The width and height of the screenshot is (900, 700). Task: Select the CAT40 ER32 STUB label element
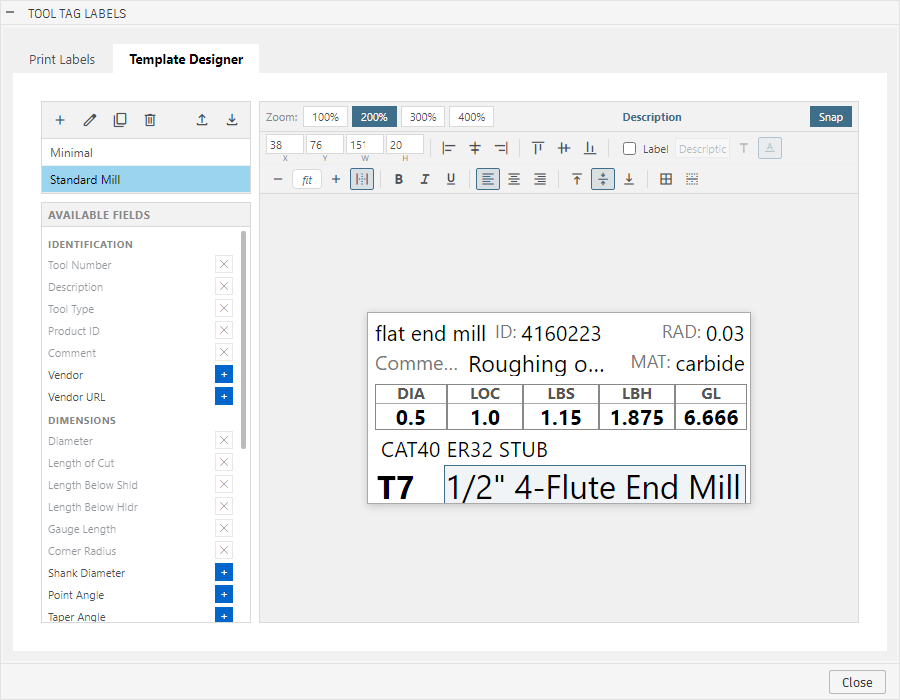[x=464, y=450]
